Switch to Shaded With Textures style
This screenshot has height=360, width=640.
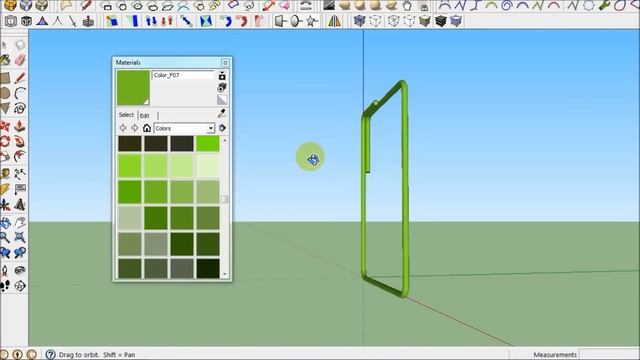(440, 20)
